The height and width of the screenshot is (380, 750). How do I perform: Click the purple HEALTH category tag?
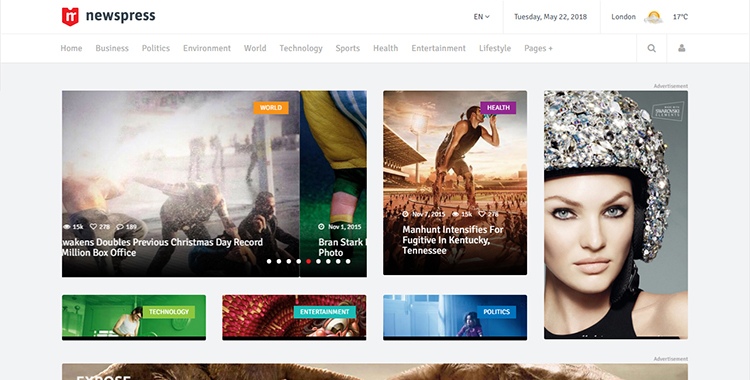coord(498,108)
